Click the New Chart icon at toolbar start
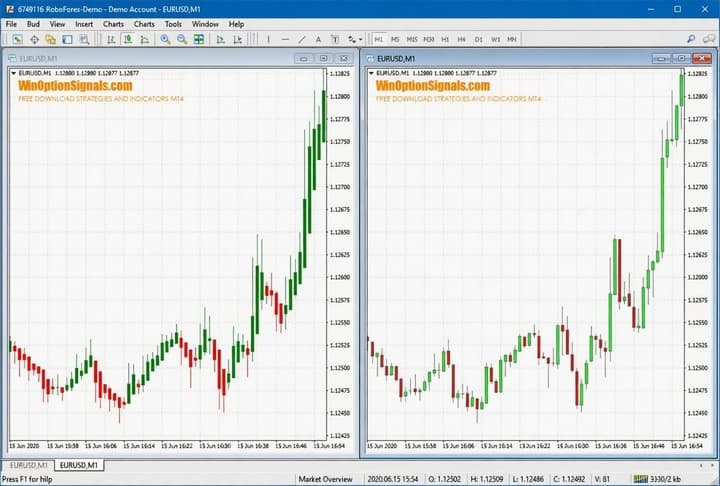The width and height of the screenshot is (720, 486). point(17,40)
